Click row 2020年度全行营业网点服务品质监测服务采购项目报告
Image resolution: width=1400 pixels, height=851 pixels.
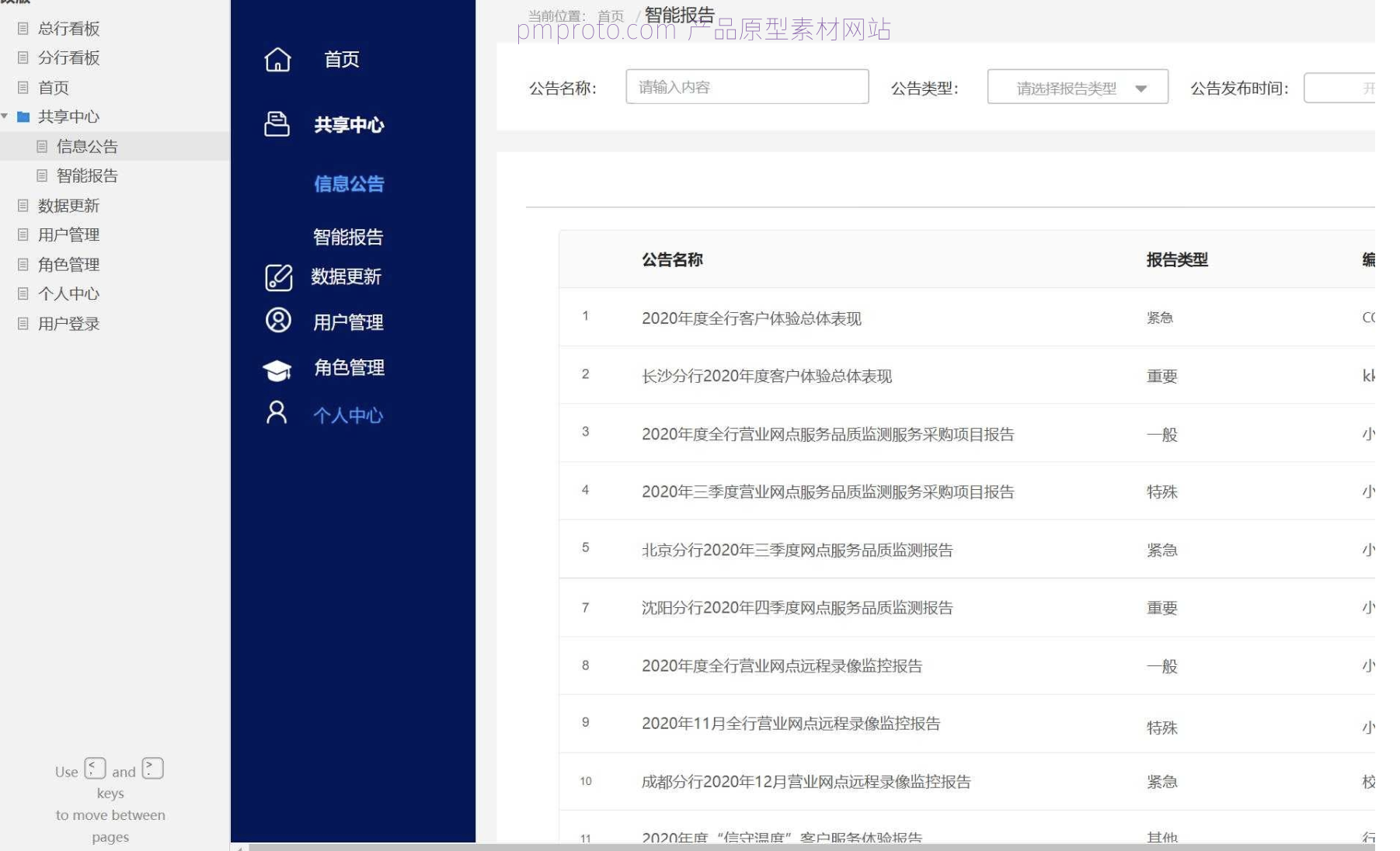[x=966, y=433]
